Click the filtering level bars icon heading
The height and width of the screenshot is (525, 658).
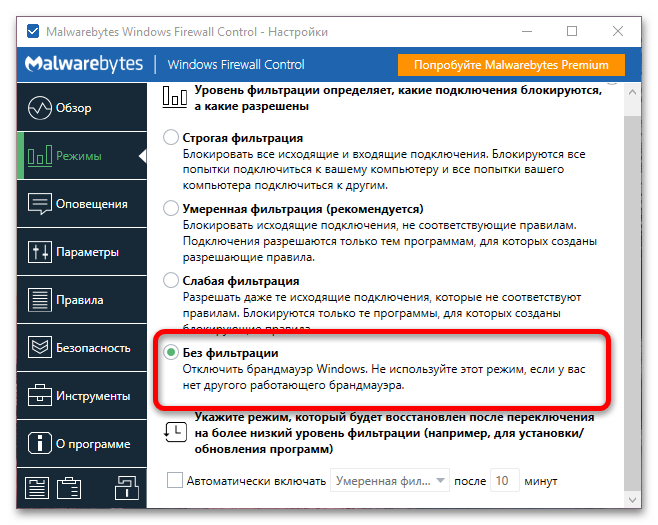pos(175,97)
